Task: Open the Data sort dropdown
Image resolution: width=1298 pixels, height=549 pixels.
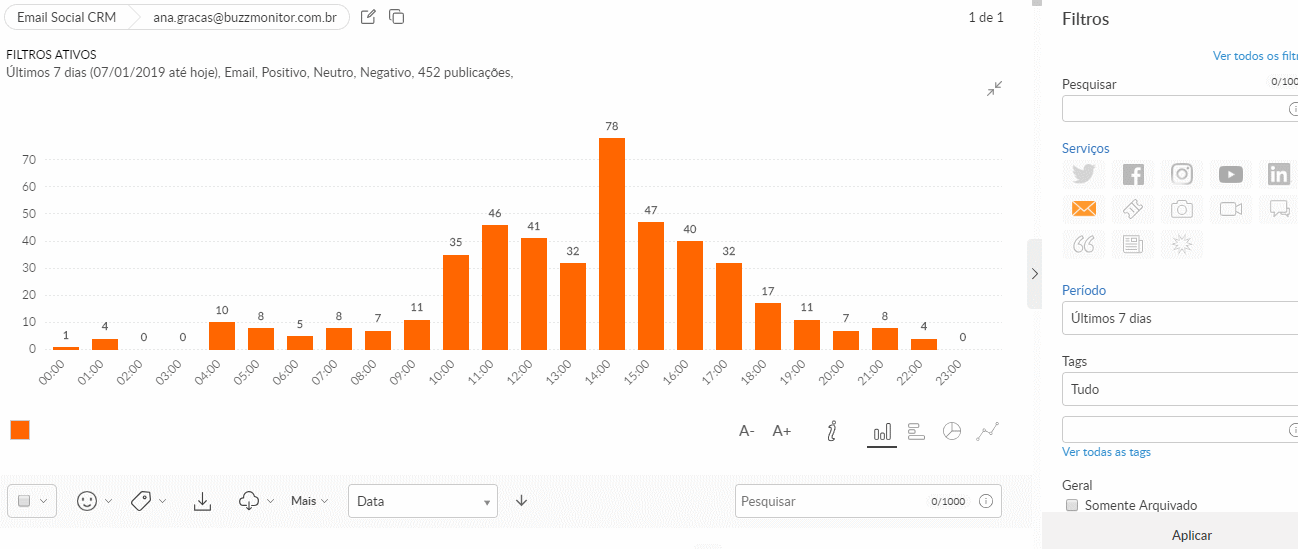Action: click(422, 501)
